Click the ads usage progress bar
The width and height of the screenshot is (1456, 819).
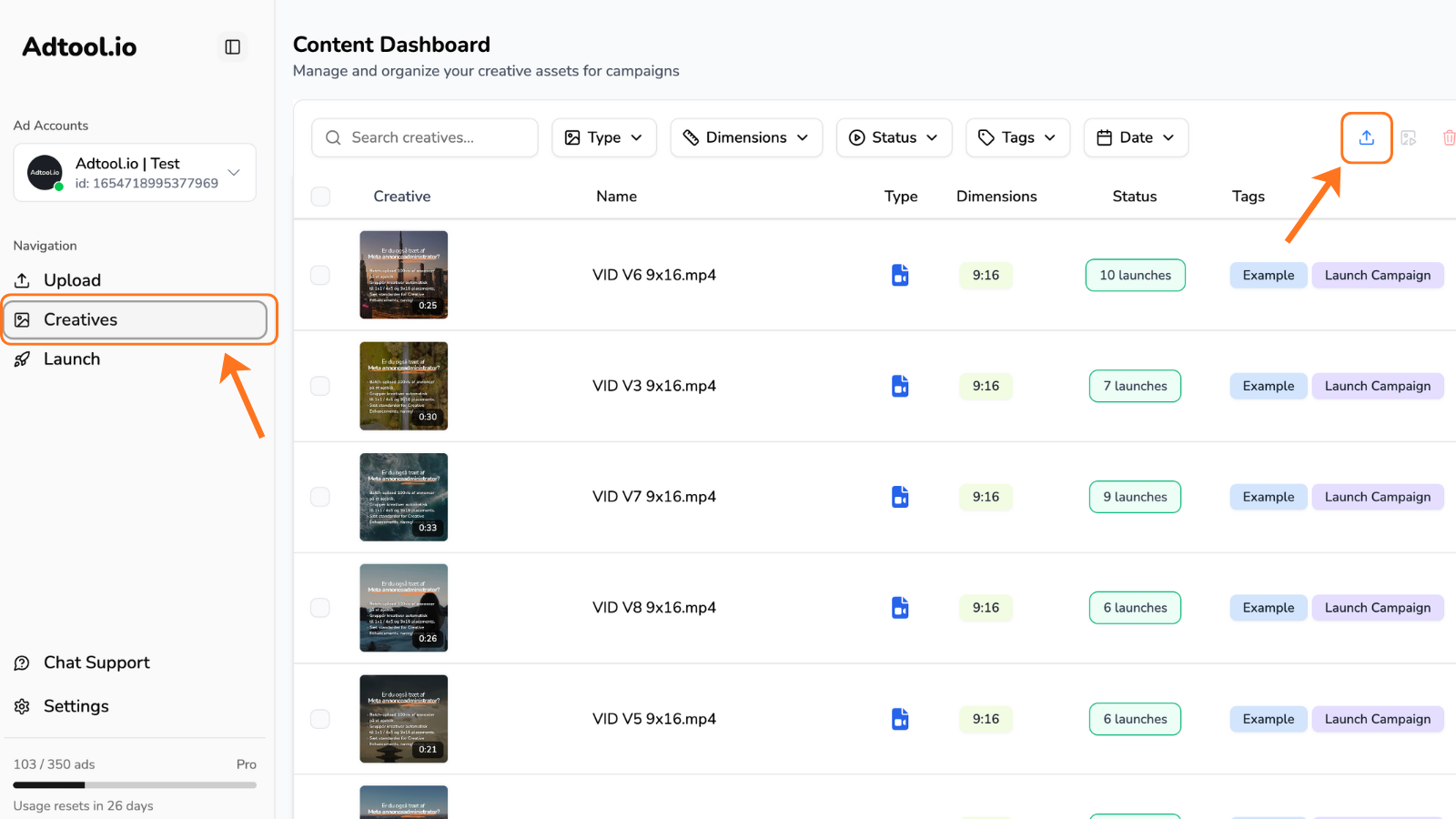pos(134,784)
